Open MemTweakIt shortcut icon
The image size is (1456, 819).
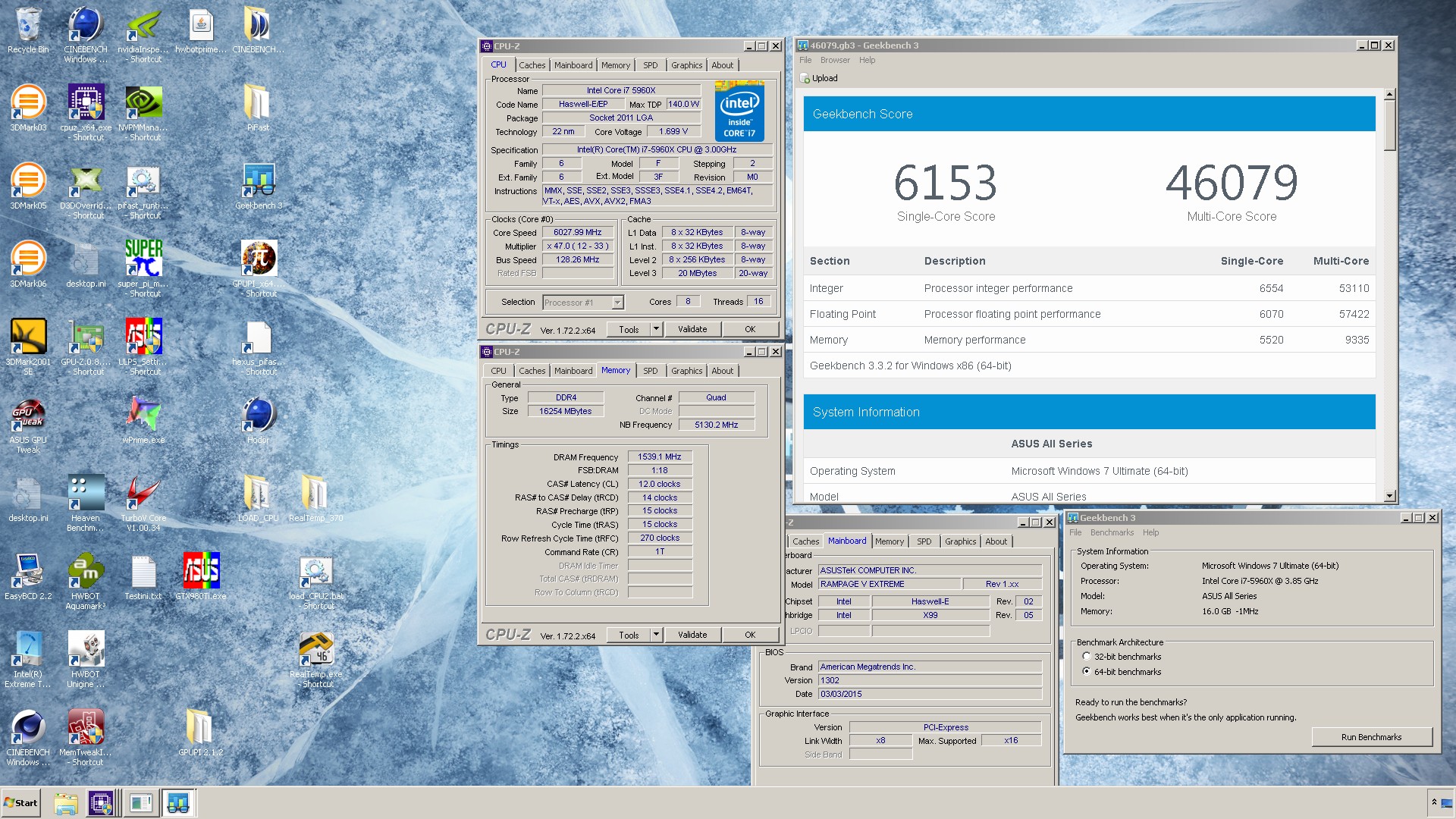point(85,737)
